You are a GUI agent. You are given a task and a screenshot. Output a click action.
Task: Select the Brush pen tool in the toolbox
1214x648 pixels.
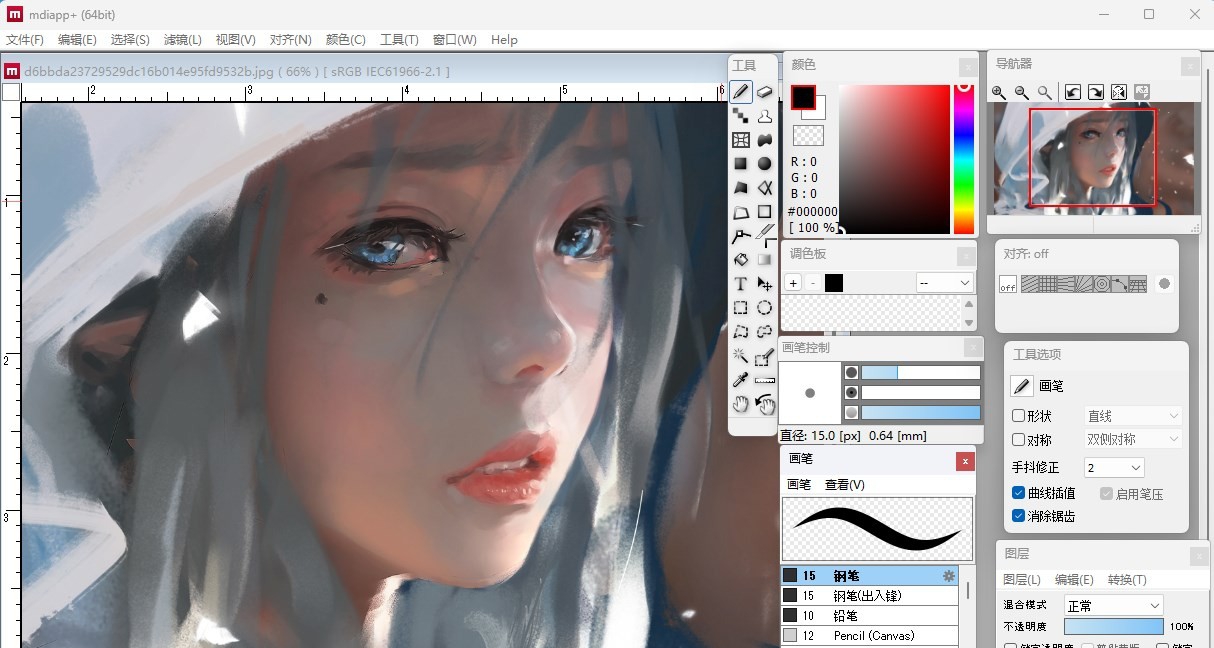741,91
